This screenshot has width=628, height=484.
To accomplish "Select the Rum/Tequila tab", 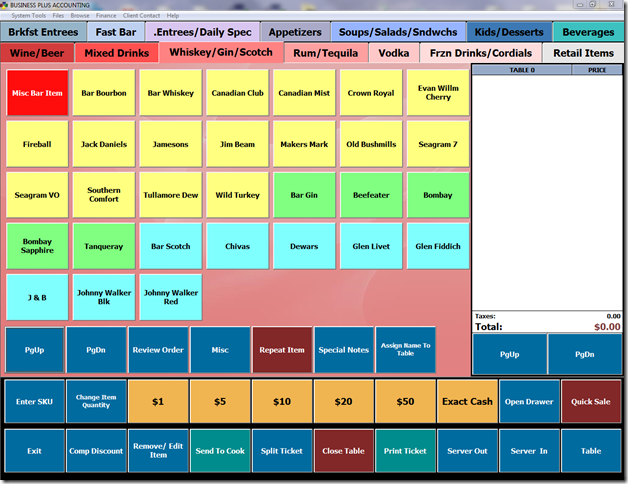I will coord(326,53).
